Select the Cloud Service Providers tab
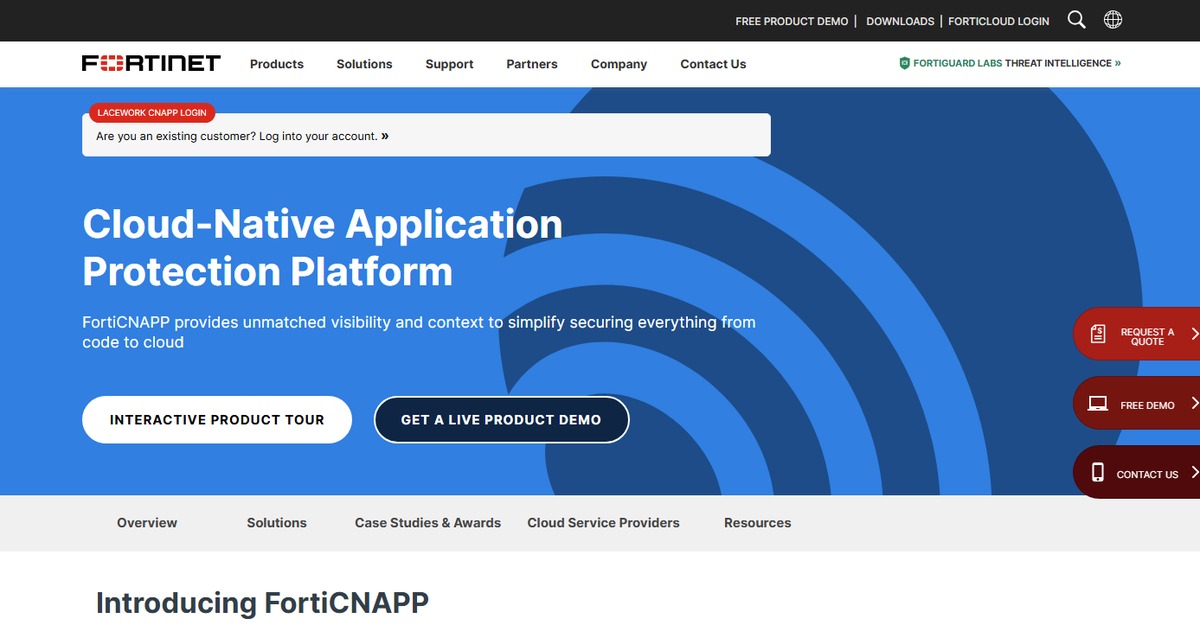Viewport: 1200px width, 628px height. [x=603, y=523]
